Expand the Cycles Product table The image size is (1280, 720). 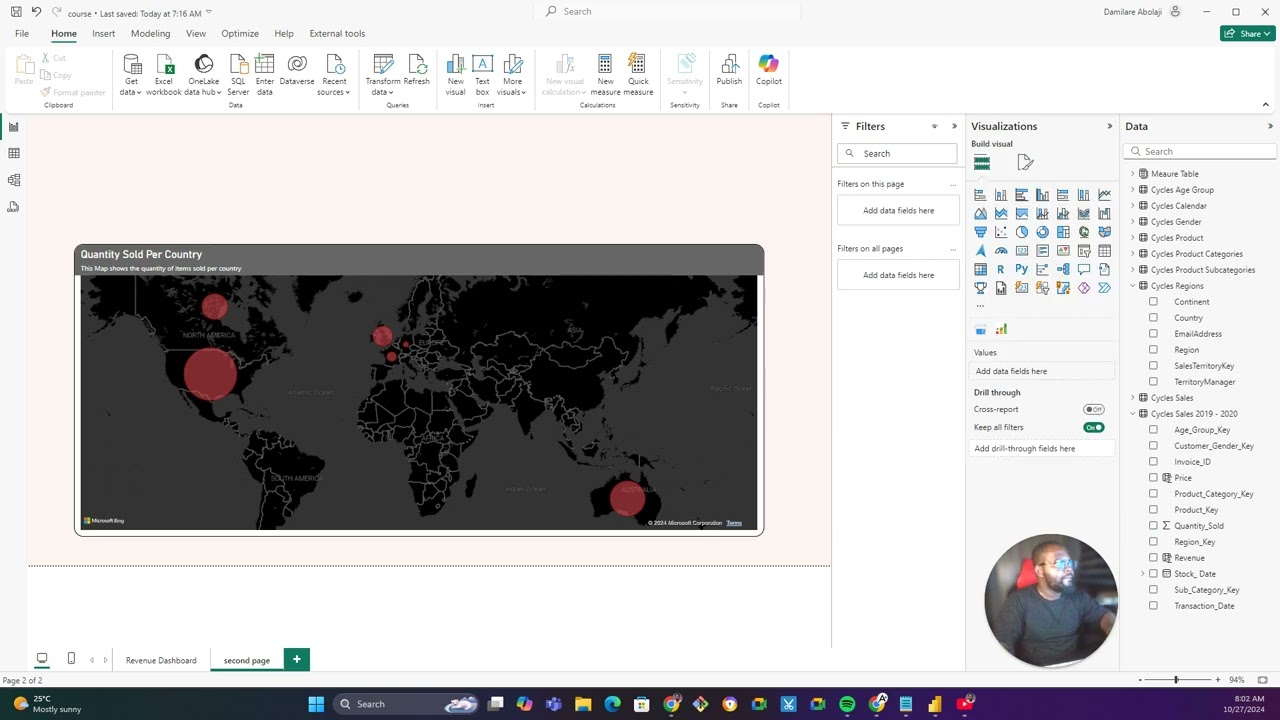(1133, 238)
